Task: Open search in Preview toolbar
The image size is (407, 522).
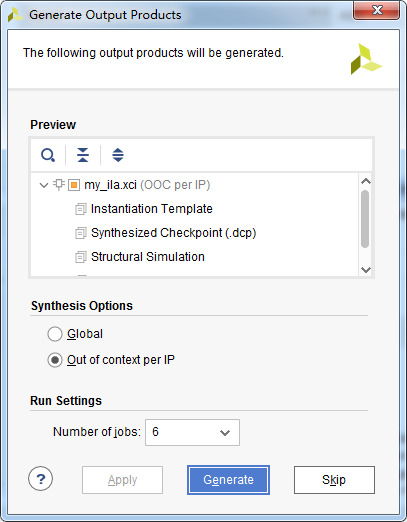Action: (x=48, y=155)
